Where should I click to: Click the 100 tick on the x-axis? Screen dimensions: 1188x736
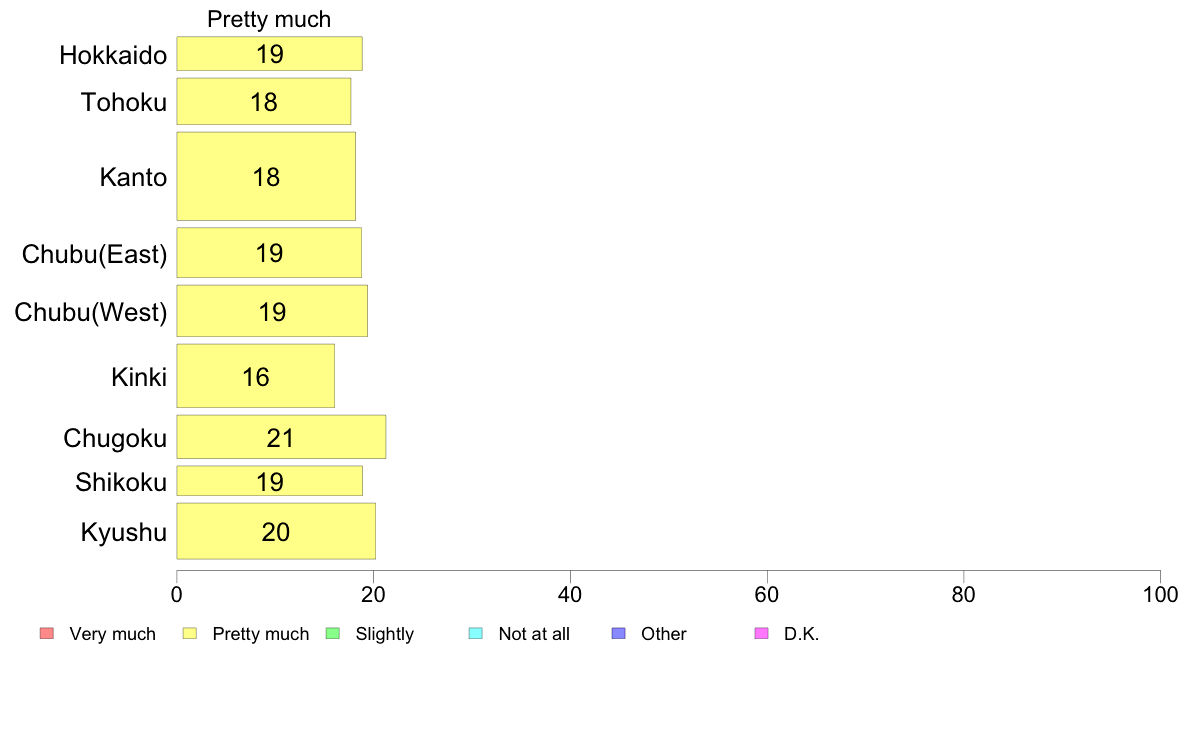1159,594
